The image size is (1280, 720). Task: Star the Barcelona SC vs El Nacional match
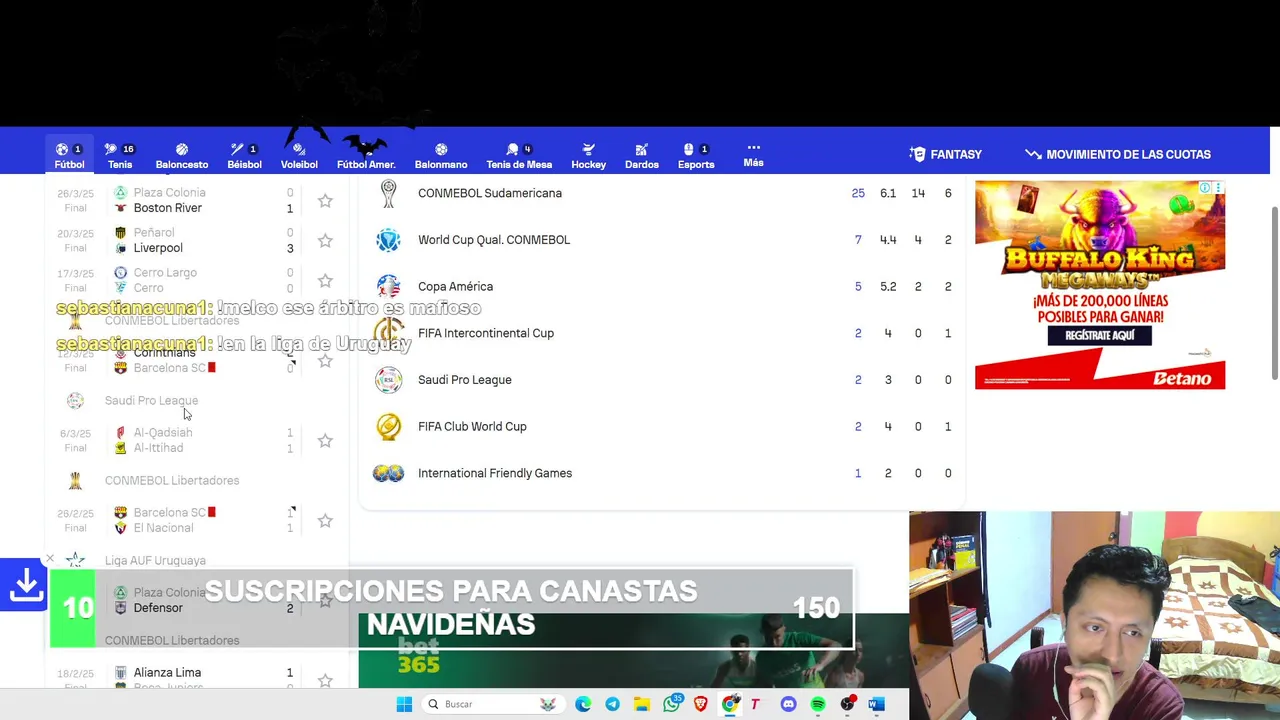325,521
